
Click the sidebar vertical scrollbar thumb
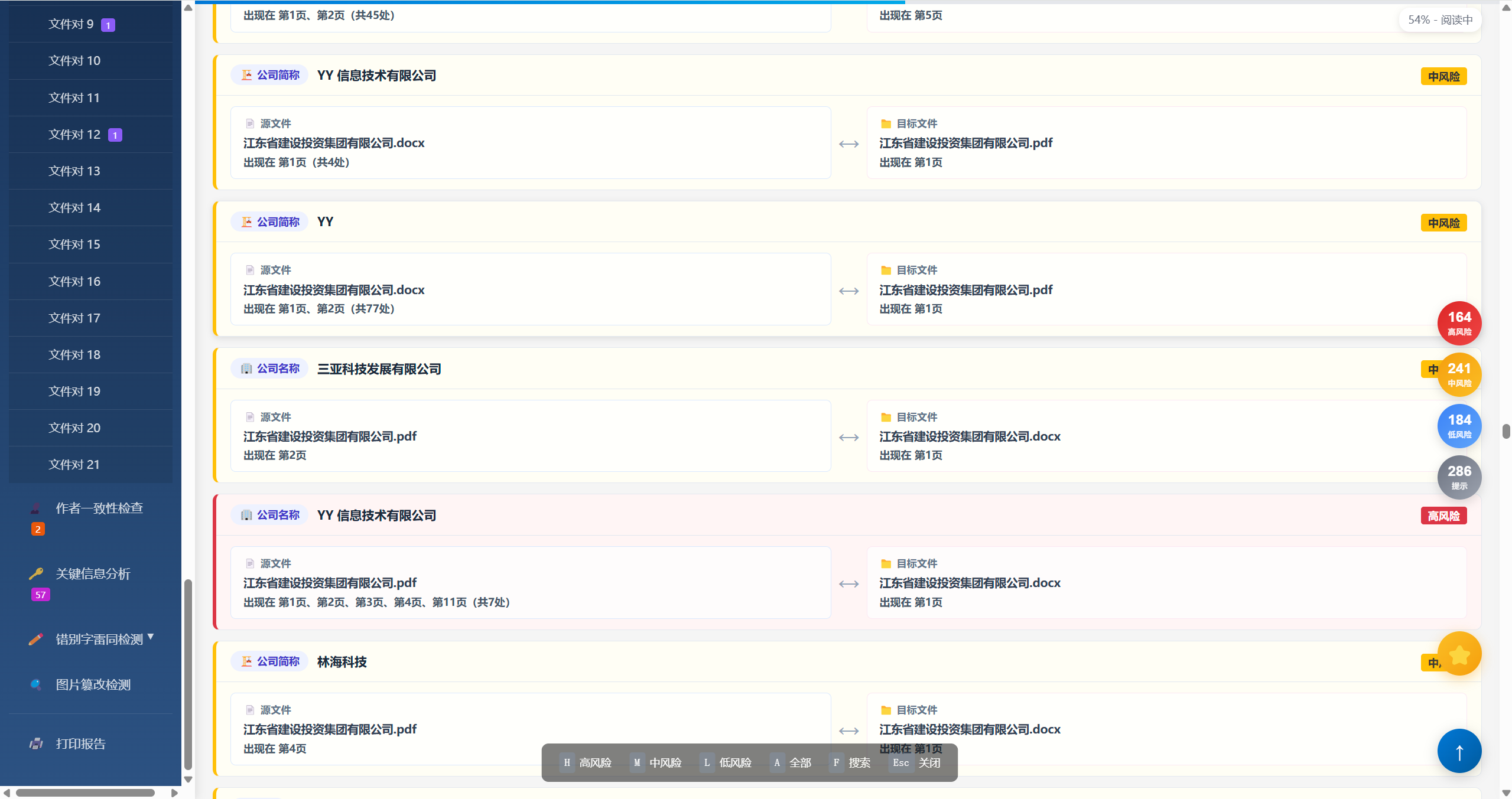coord(188,673)
